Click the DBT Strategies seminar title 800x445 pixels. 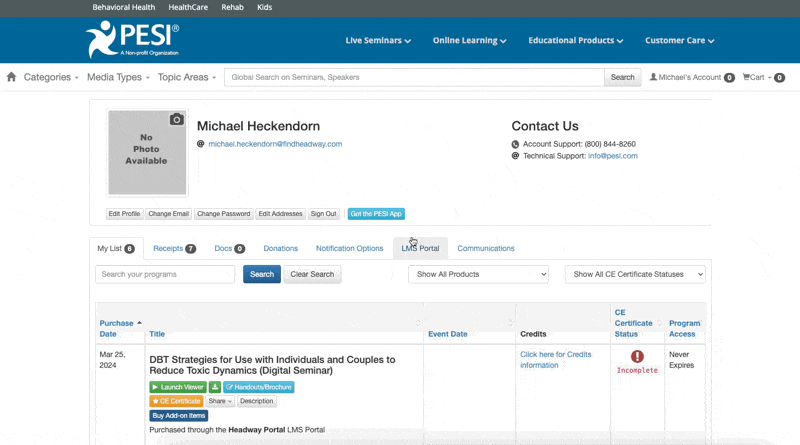272,365
